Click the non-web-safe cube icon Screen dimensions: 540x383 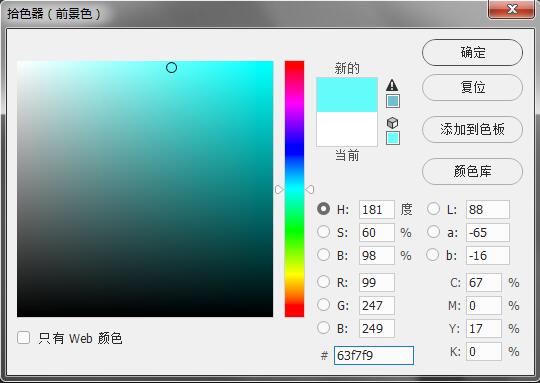pos(392,123)
